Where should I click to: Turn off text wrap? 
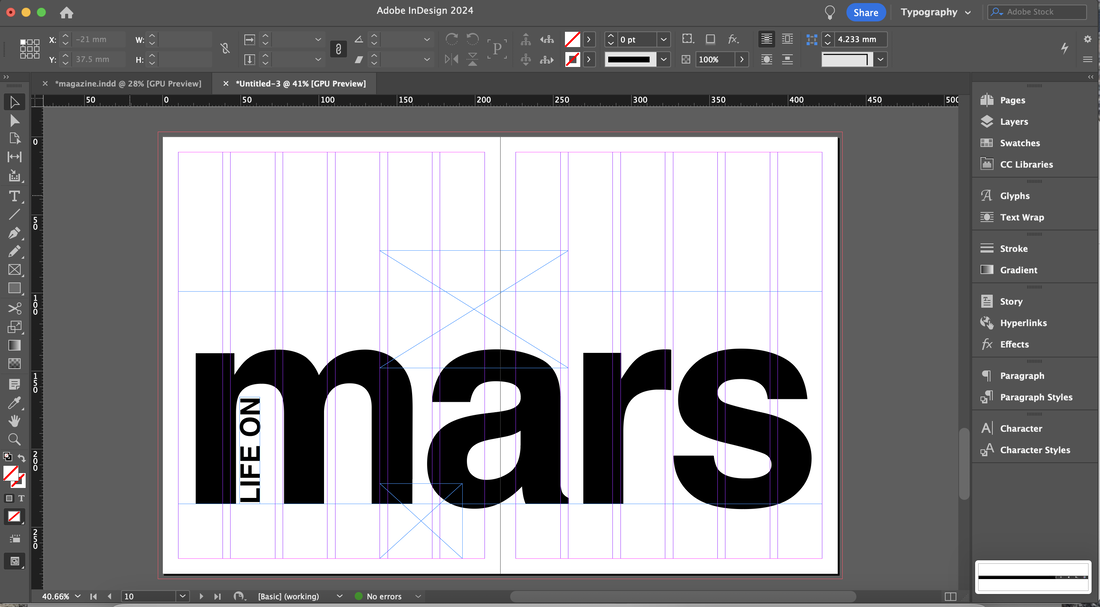tap(767, 39)
